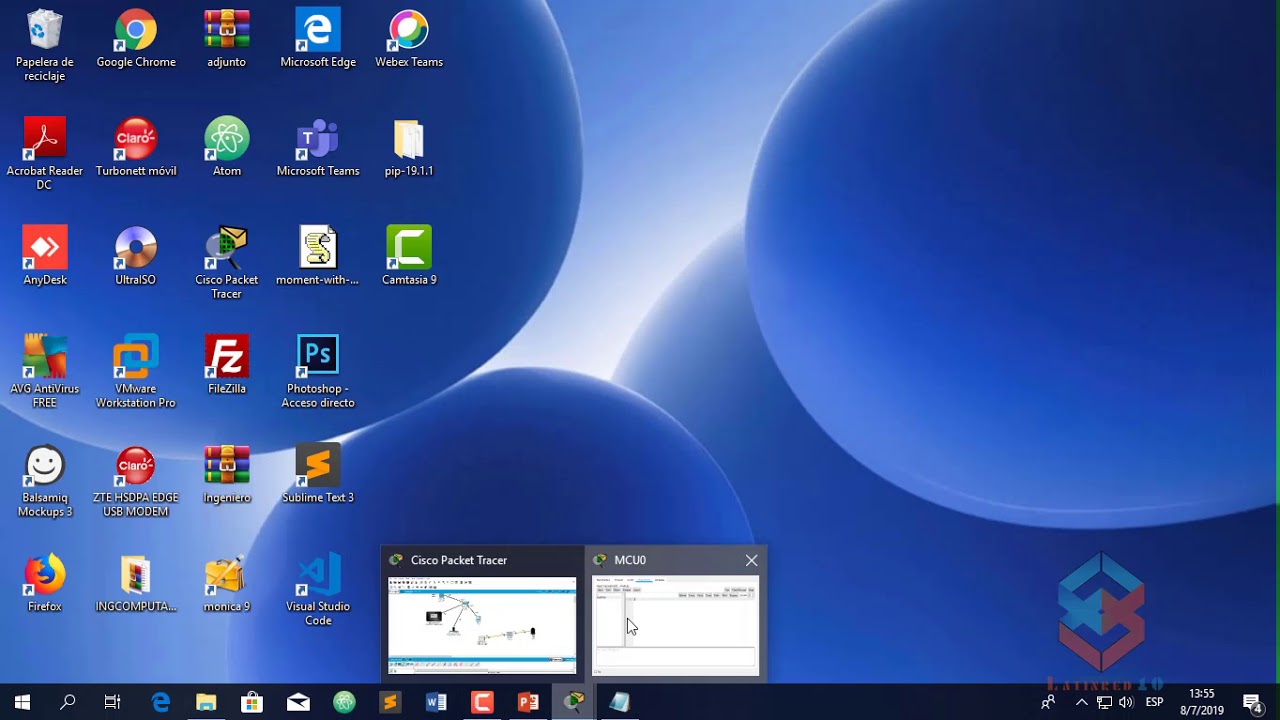The height and width of the screenshot is (720, 1280).
Task: Select the Firefox desktop shortcut
Action: (45, 584)
